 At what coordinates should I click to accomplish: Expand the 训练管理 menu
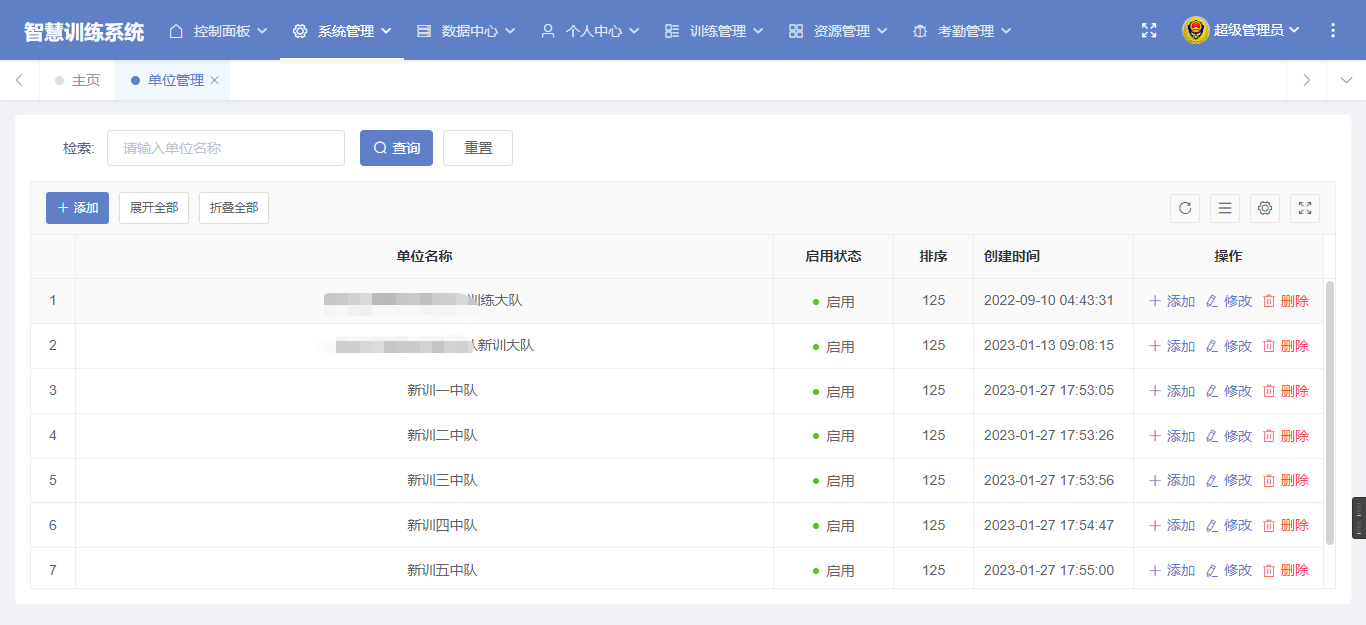click(x=714, y=31)
